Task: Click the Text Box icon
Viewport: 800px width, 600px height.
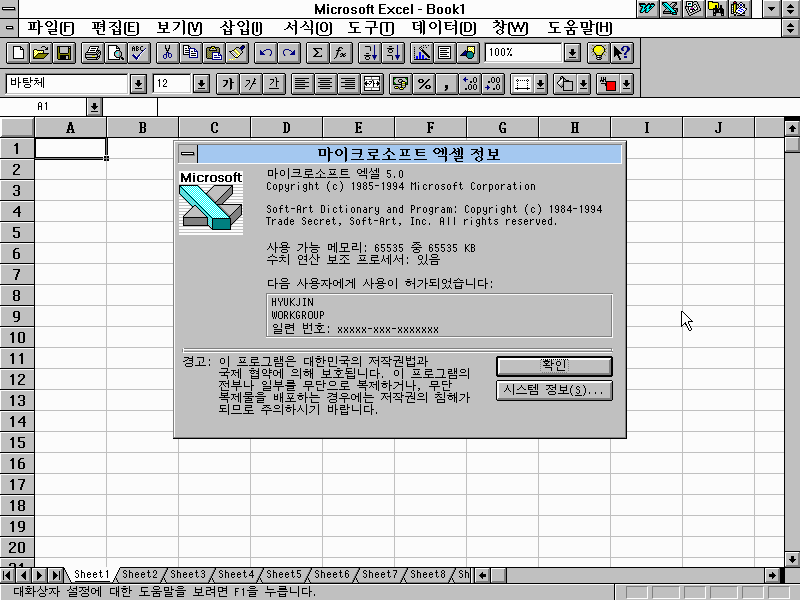Action: (444, 53)
